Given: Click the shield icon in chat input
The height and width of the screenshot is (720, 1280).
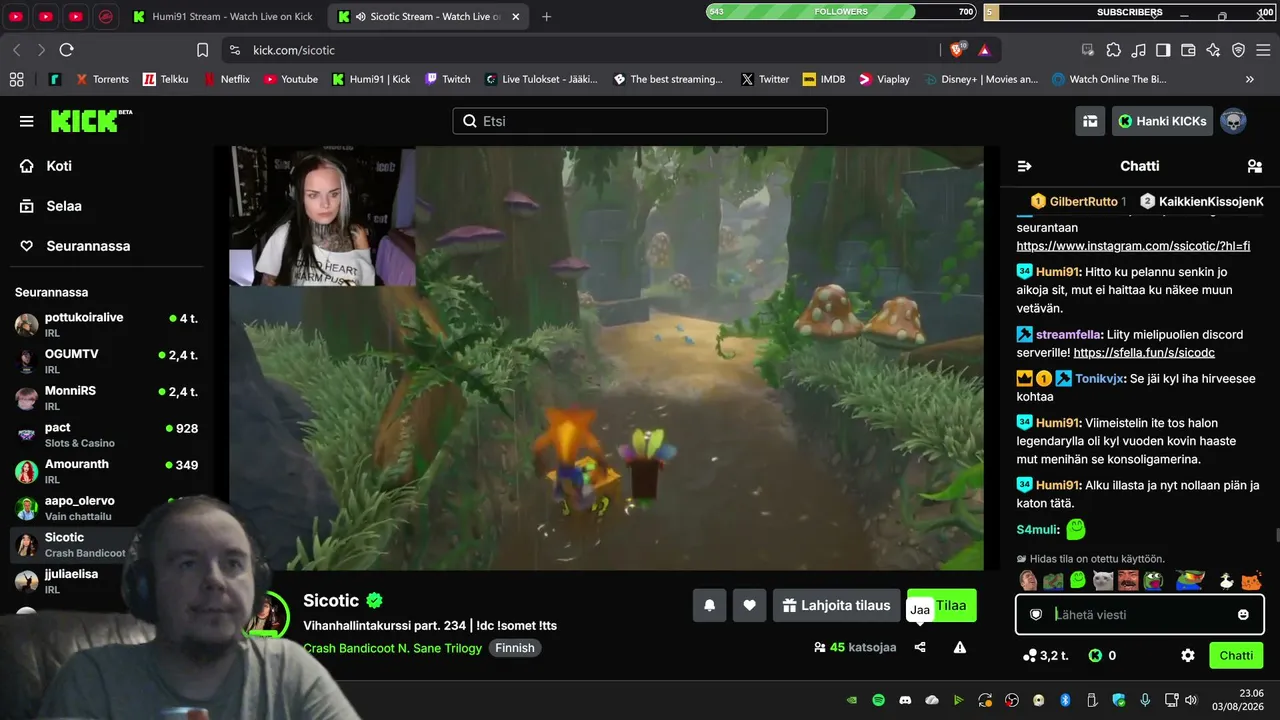Looking at the screenshot, I should 1036,614.
